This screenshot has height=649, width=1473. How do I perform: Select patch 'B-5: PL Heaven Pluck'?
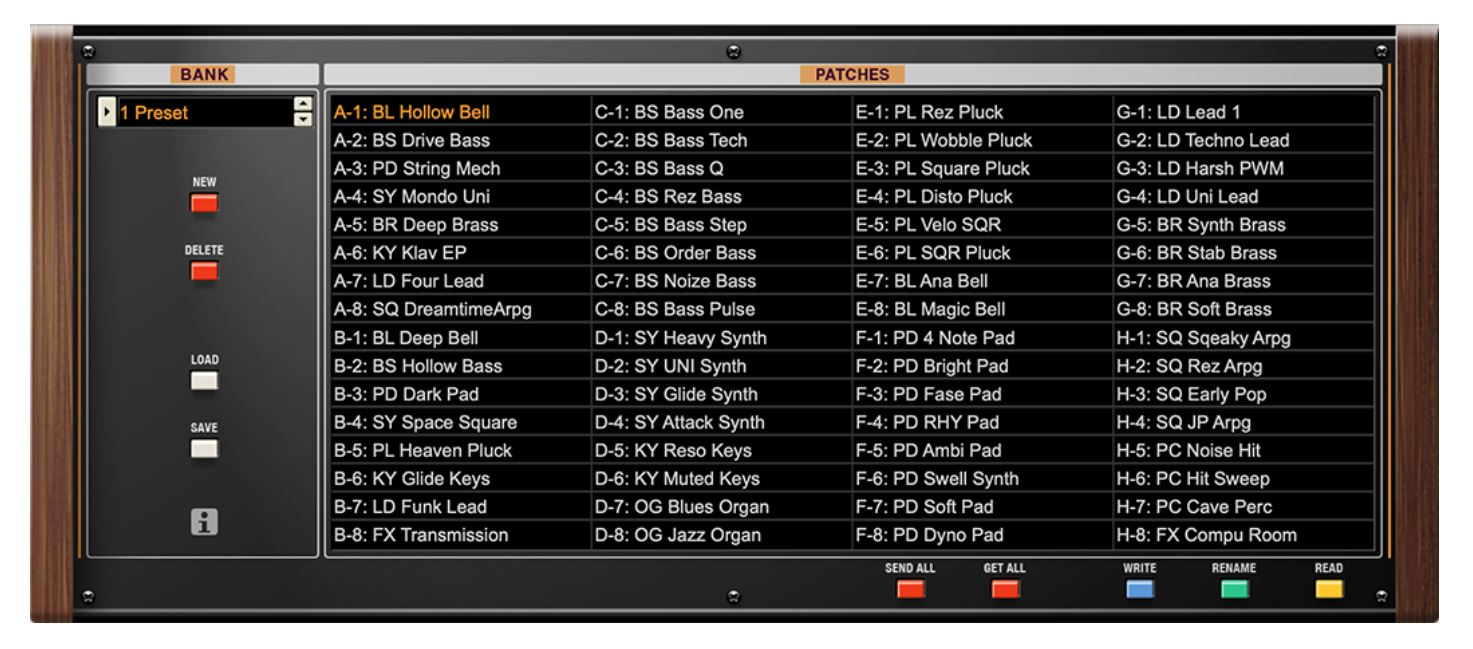click(461, 450)
